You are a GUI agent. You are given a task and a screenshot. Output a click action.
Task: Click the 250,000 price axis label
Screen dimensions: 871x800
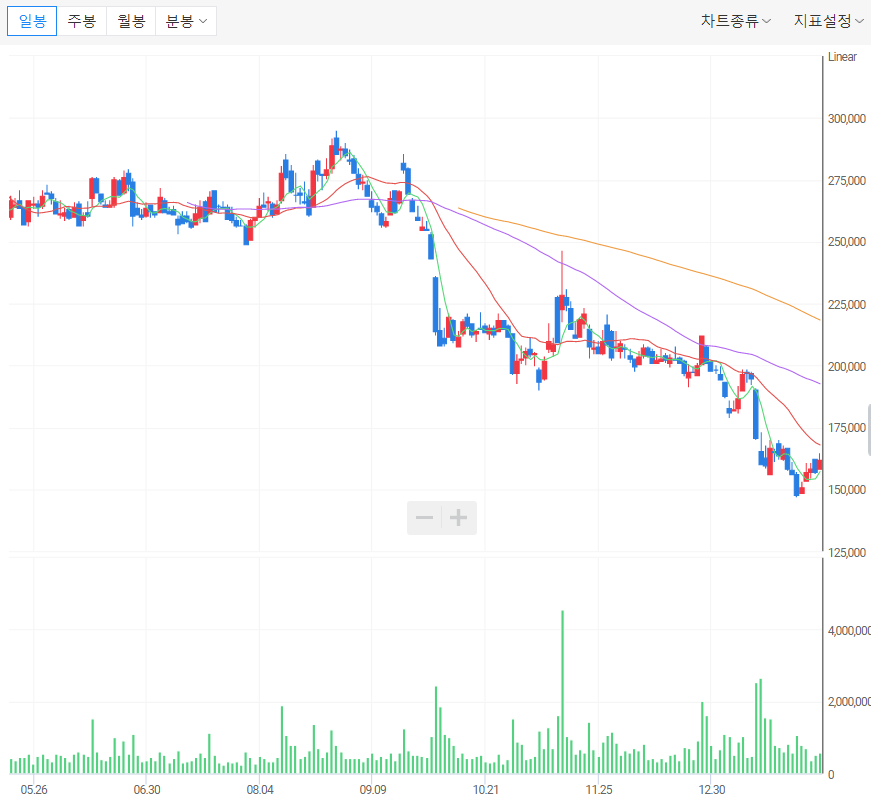tap(847, 242)
